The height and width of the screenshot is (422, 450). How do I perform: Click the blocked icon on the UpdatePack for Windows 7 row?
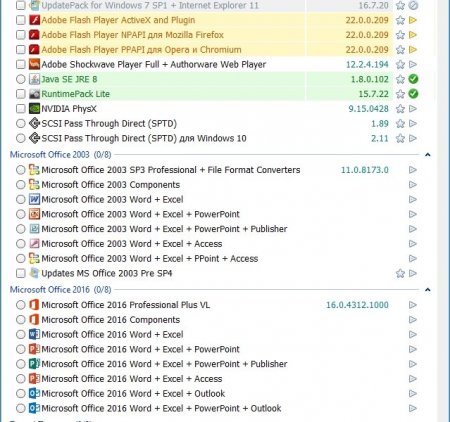(x=413, y=5)
